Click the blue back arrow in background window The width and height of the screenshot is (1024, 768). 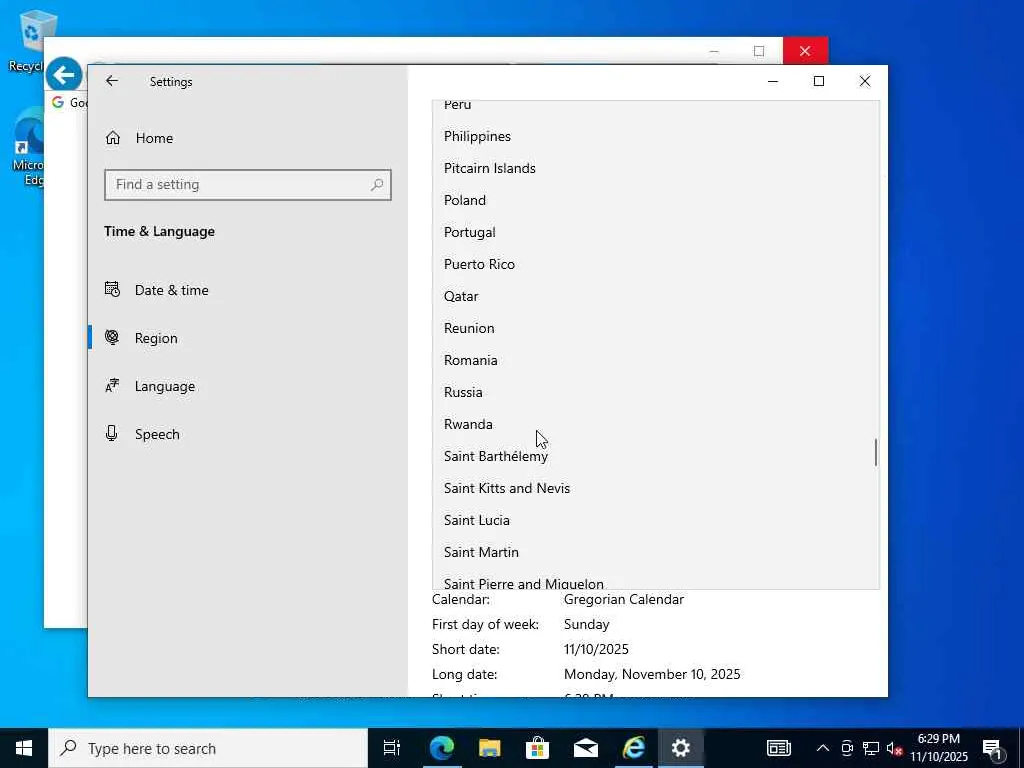pos(63,75)
